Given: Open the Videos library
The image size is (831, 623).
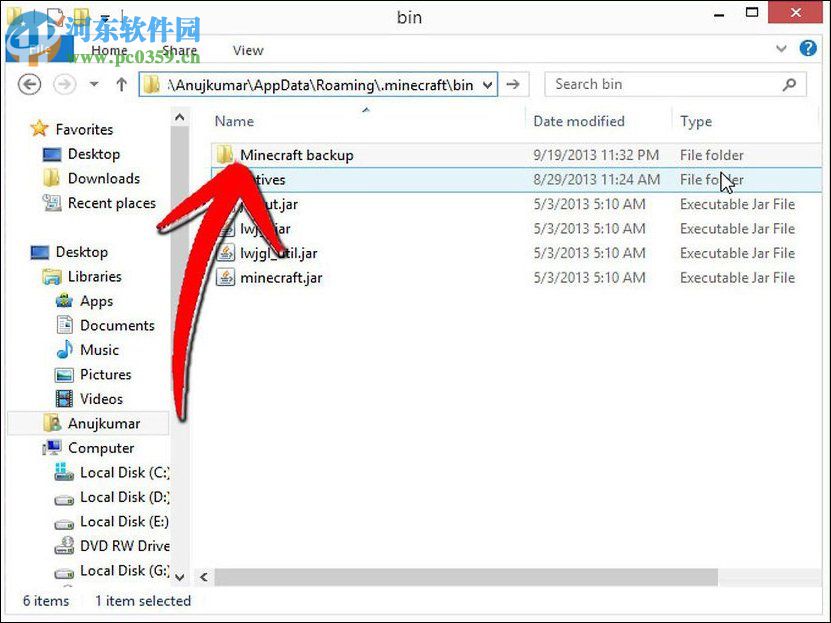Looking at the screenshot, I should 101,398.
